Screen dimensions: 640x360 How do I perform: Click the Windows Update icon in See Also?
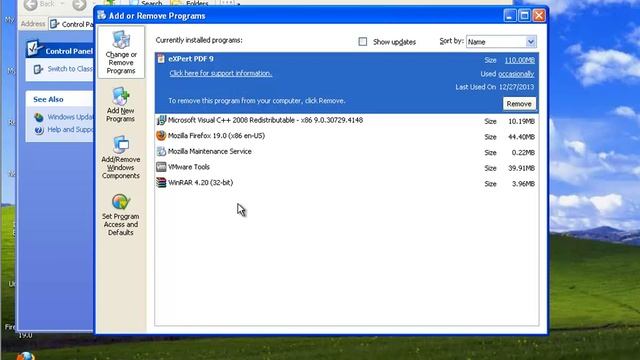point(39,118)
